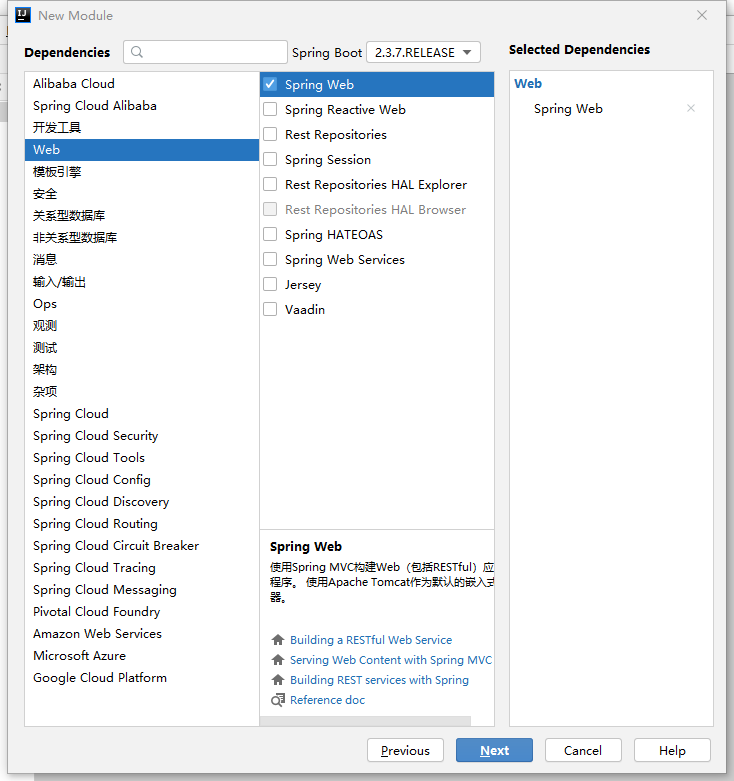Click the IntelliJ IDEA logo in title bar
The image size is (734, 781).
point(23,15)
